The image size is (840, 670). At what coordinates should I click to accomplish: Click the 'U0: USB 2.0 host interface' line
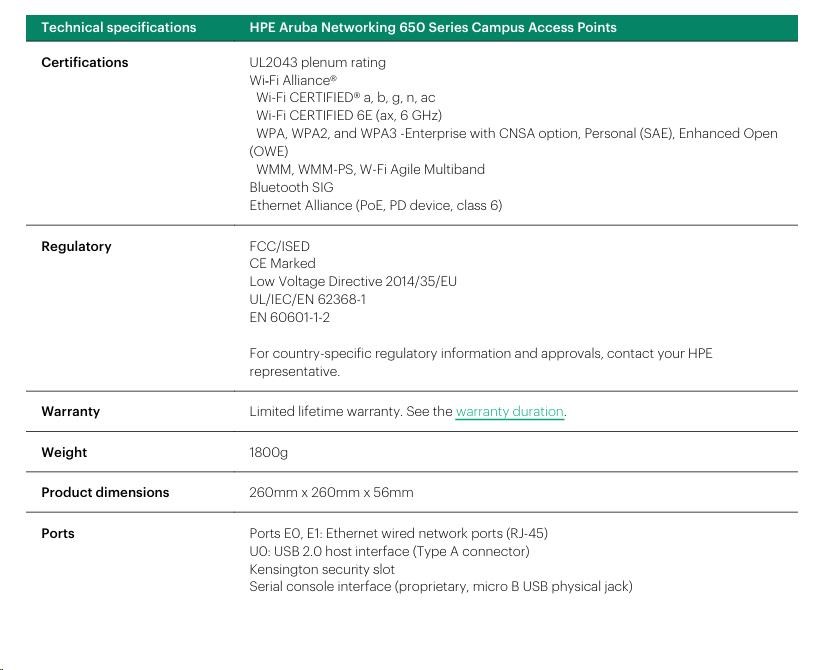(x=389, y=551)
